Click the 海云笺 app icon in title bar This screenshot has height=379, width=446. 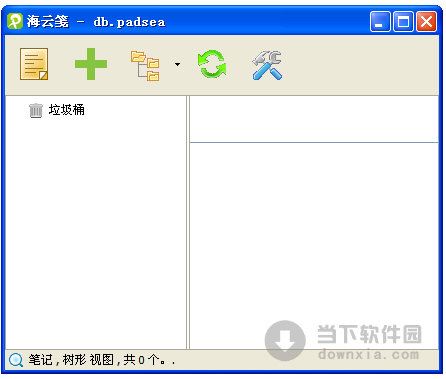click(x=15, y=21)
